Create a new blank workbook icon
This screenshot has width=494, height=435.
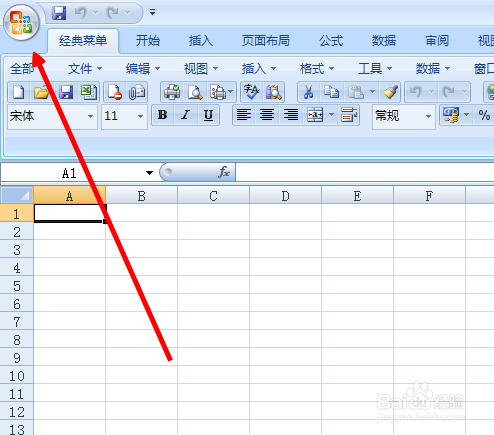[x=19, y=92]
